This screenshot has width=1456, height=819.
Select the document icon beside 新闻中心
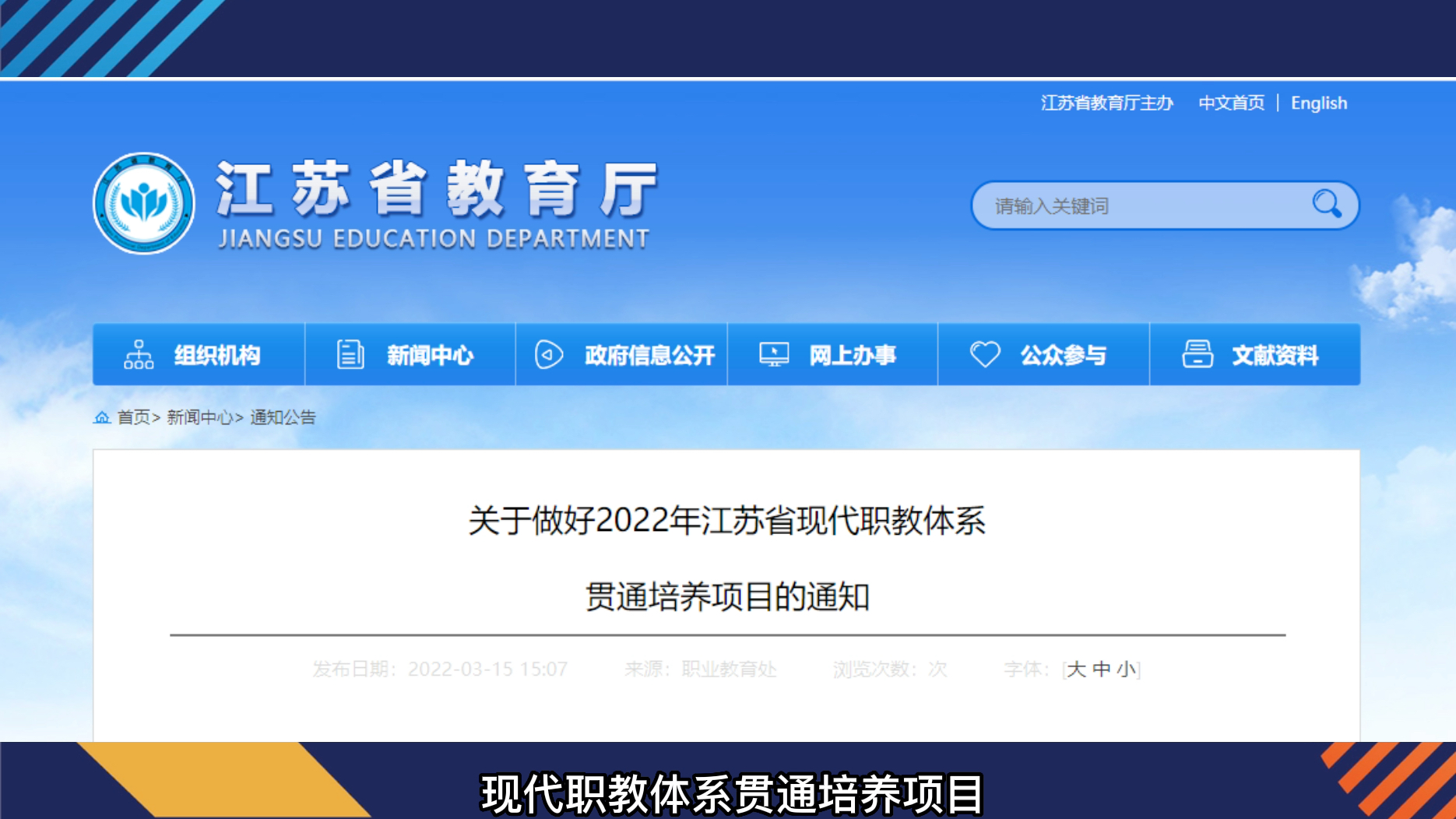(351, 354)
